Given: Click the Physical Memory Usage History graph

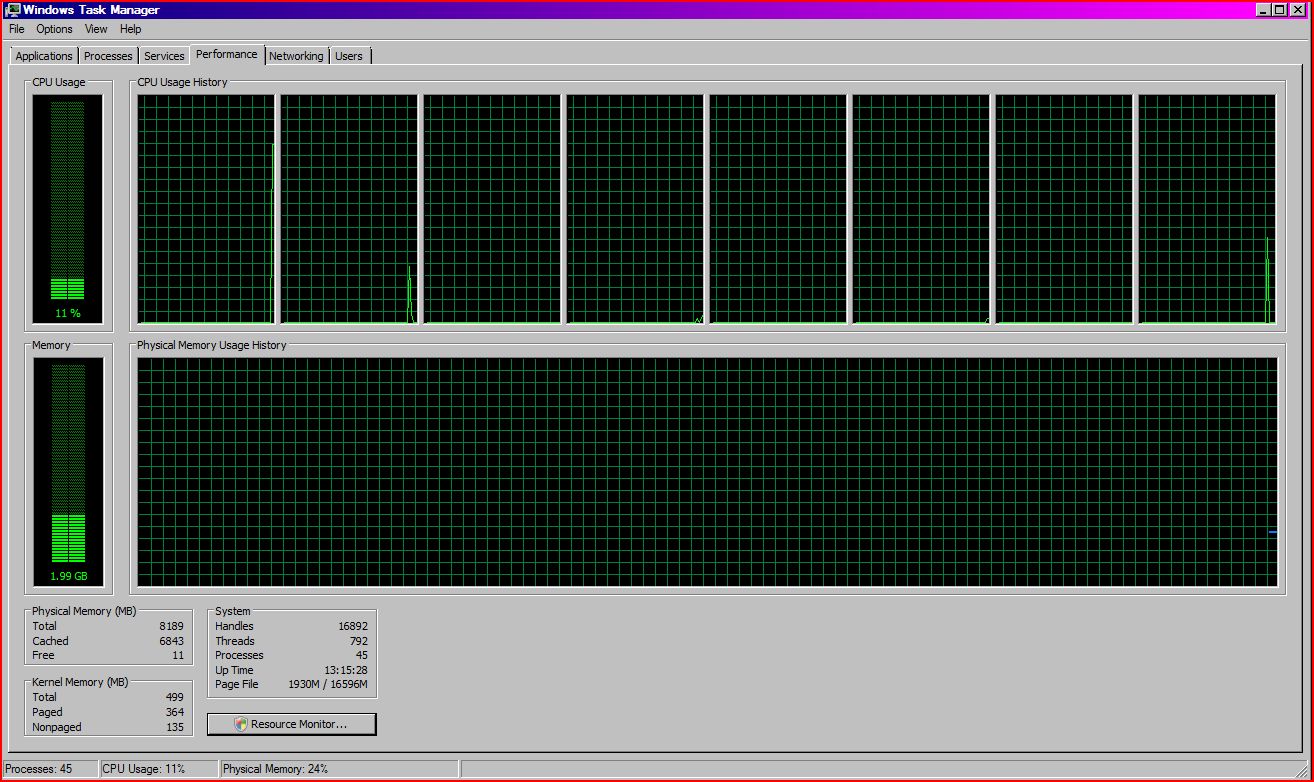Looking at the screenshot, I should pyautogui.click(x=707, y=472).
